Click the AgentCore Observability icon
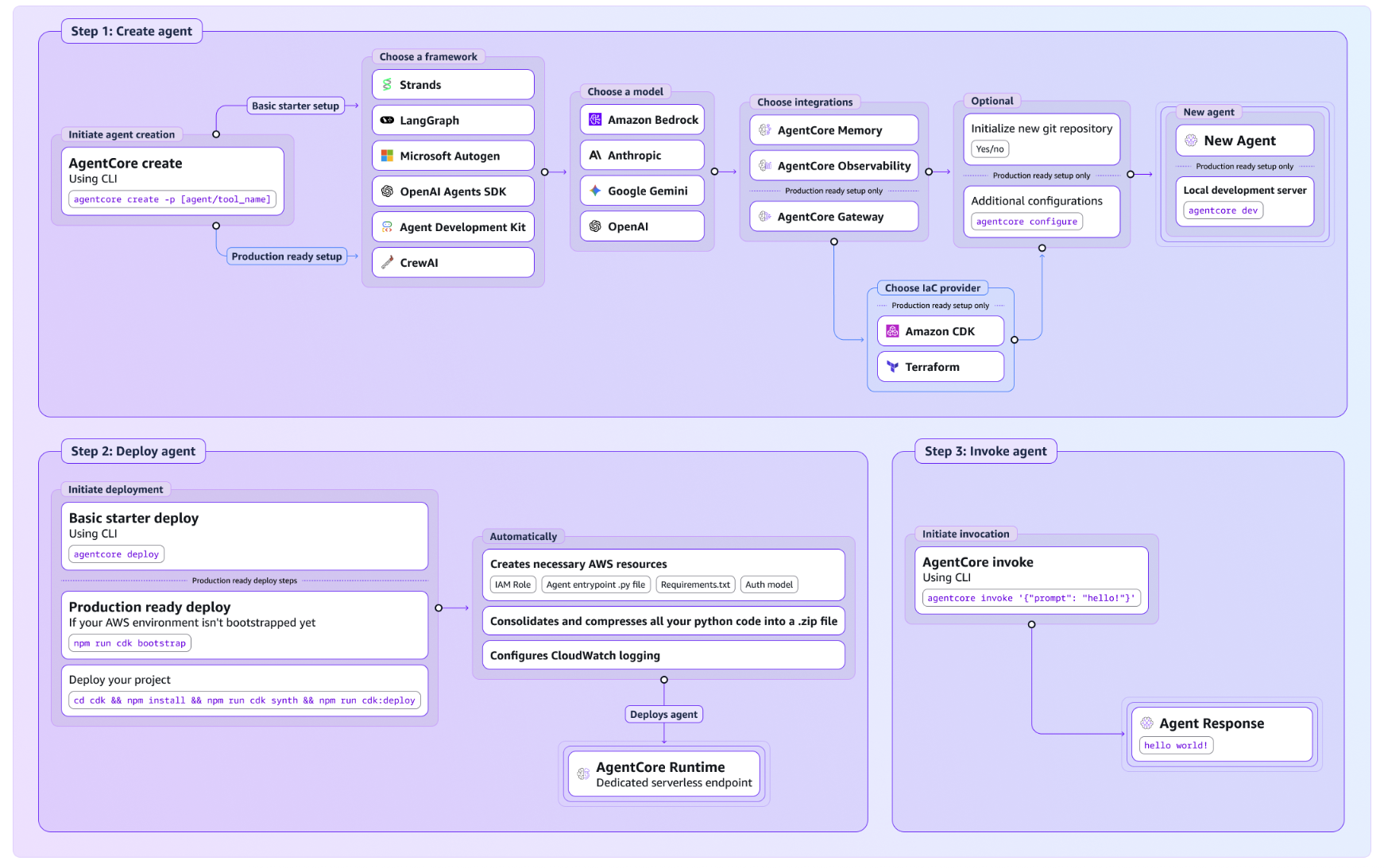This screenshot has width=1384, height=868. click(x=765, y=166)
